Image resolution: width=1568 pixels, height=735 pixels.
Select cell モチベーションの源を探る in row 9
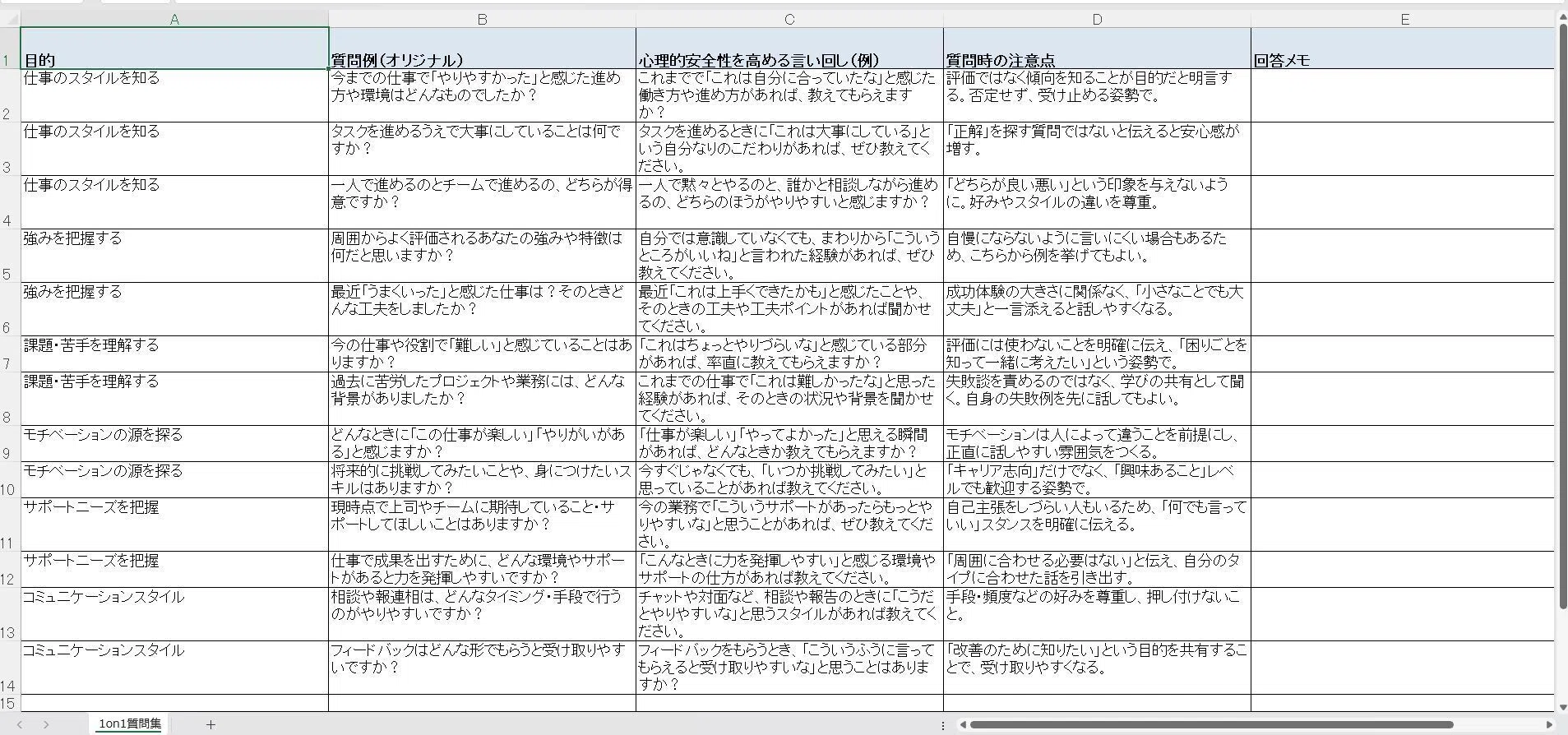click(x=174, y=443)
